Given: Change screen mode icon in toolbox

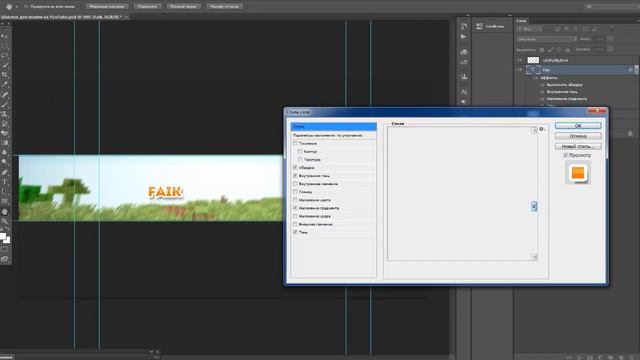Looking at the screenshot, I should [x=5, y=259].
